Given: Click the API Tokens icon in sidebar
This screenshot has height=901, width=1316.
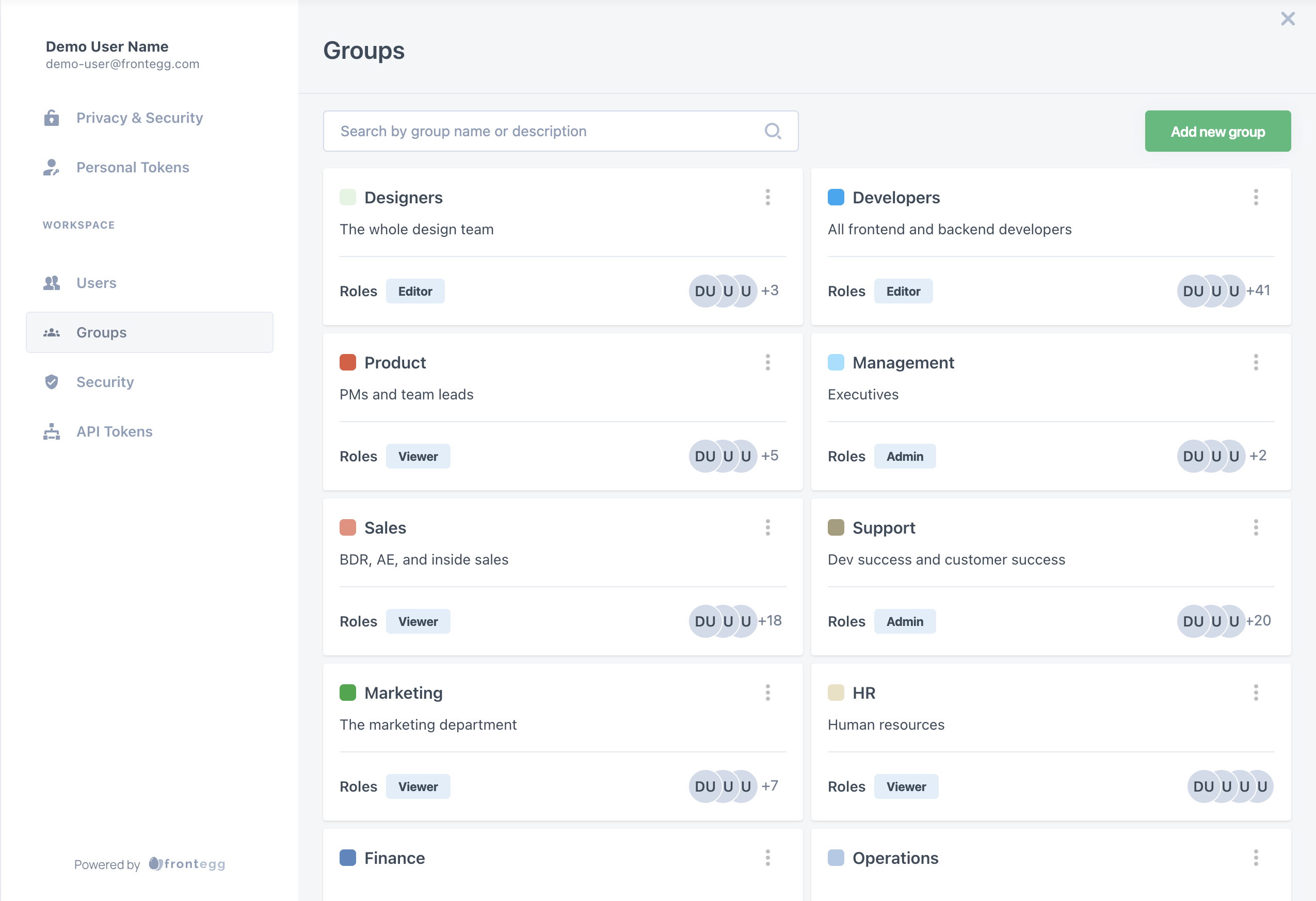Looking at the screenshot, I should tap(51, 431).
